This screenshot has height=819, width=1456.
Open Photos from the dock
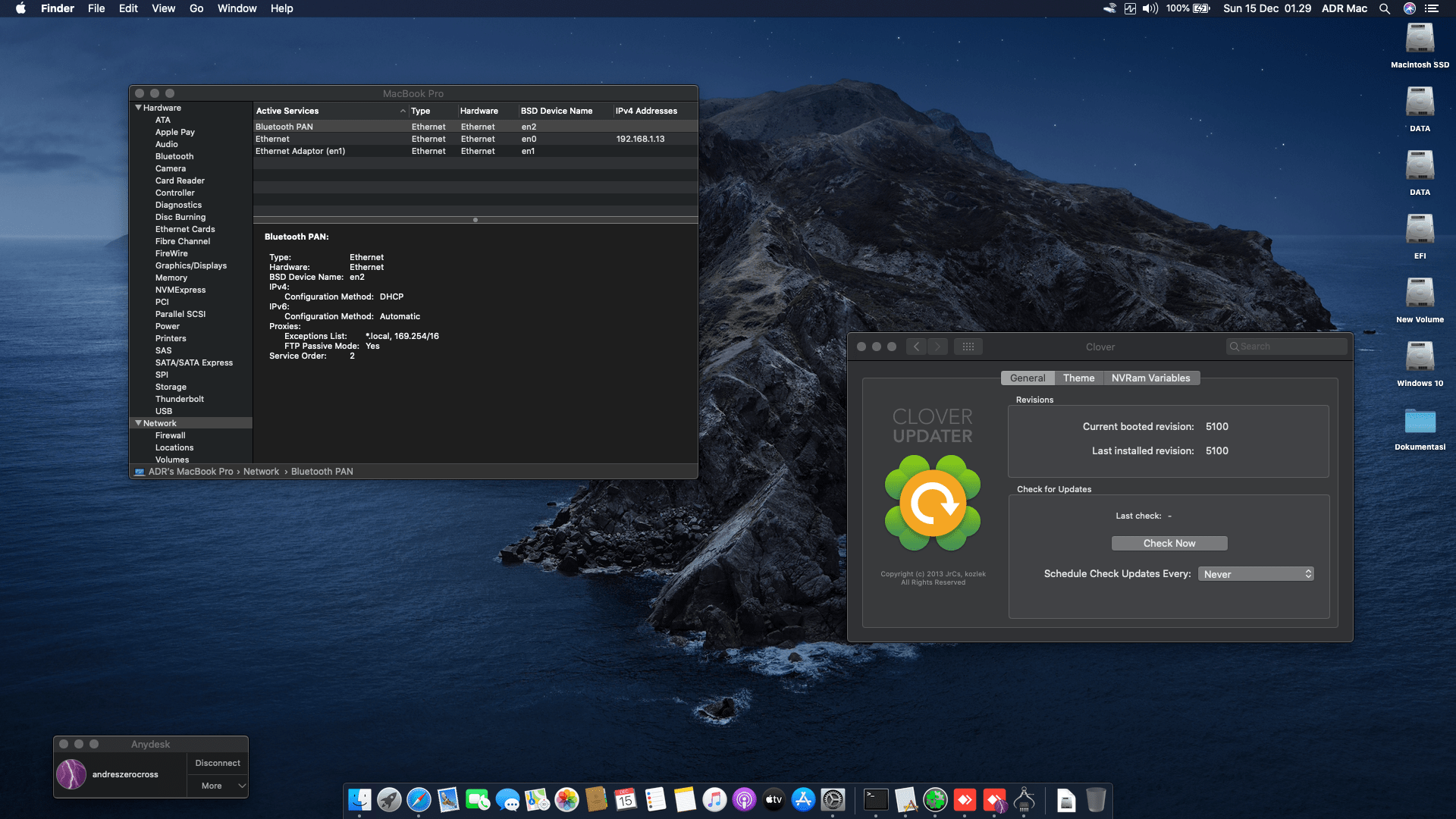click(x=566, y=799)
